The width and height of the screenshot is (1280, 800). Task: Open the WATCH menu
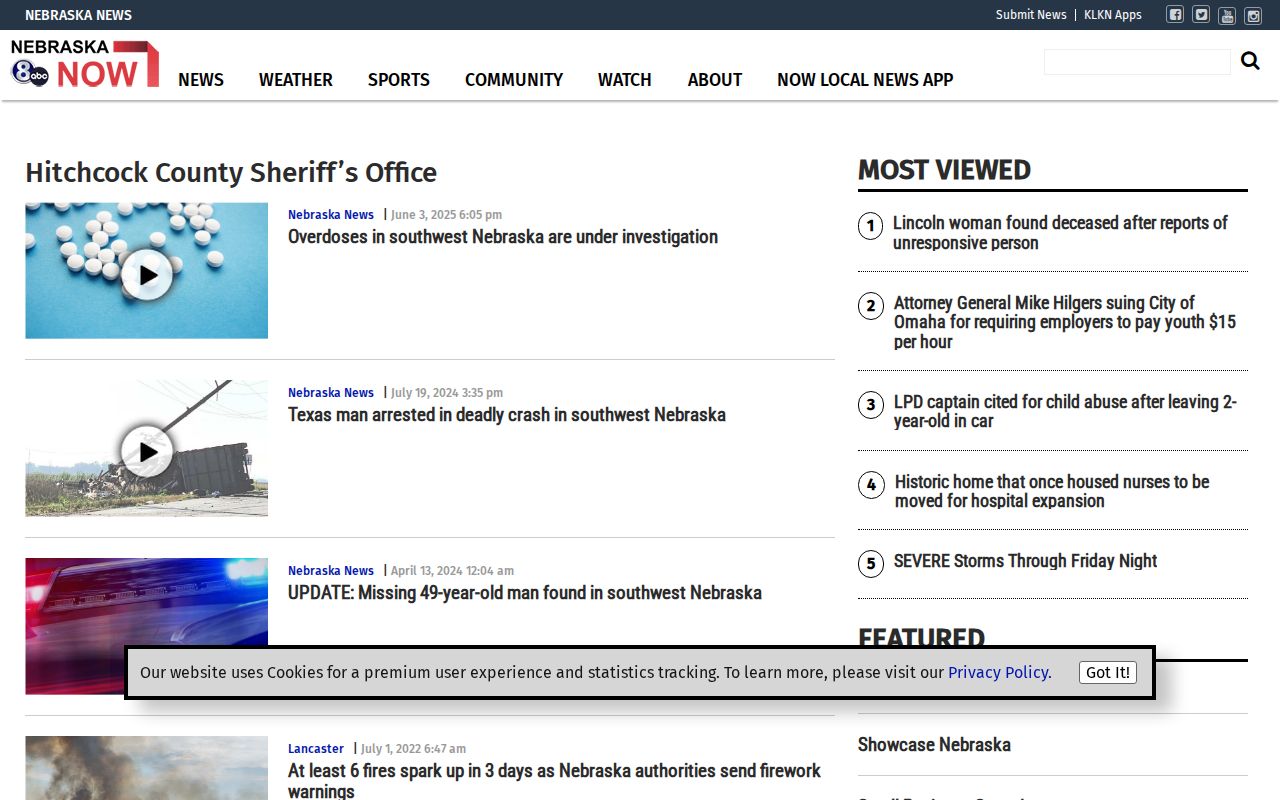(x=625, y=80)
